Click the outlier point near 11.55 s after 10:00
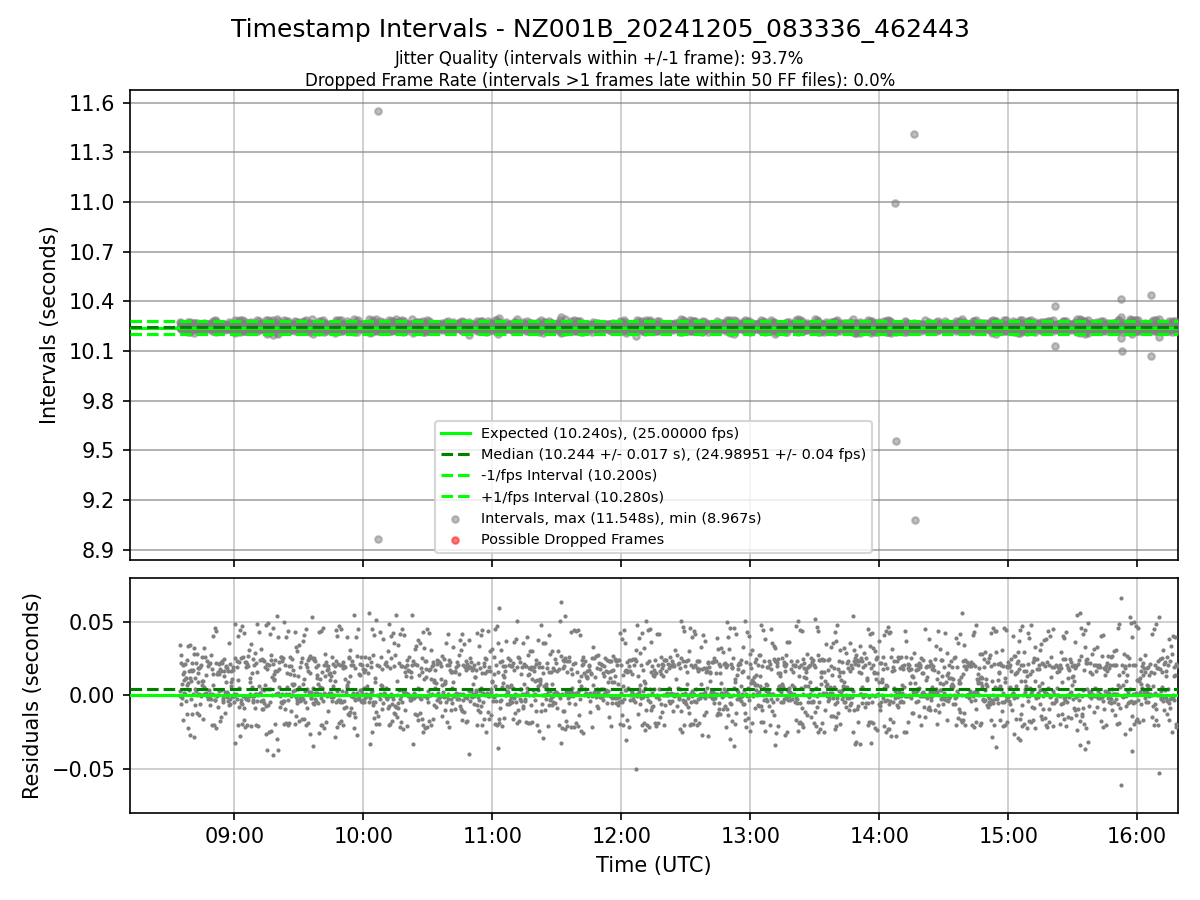Viewport: 1200px width, 900px height. click(x=378, y=111)
